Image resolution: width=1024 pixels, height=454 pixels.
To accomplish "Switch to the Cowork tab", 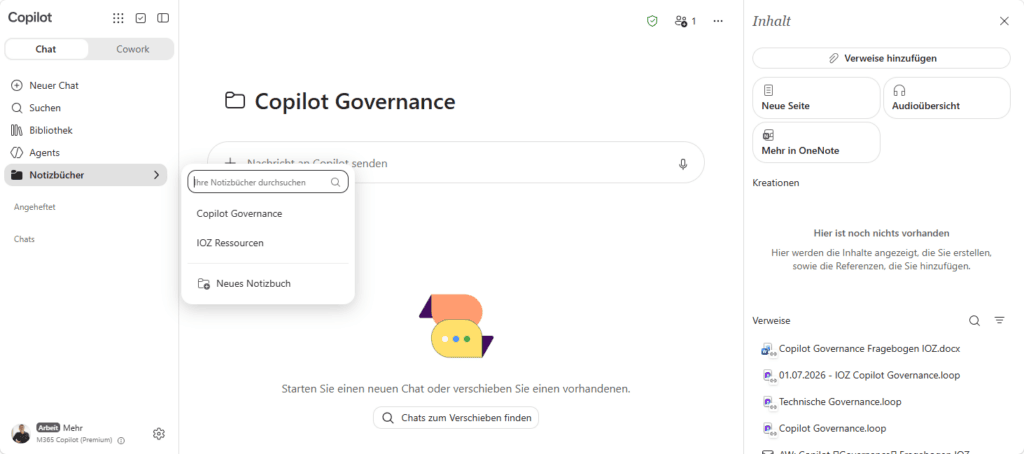I will tap(133, 49).
